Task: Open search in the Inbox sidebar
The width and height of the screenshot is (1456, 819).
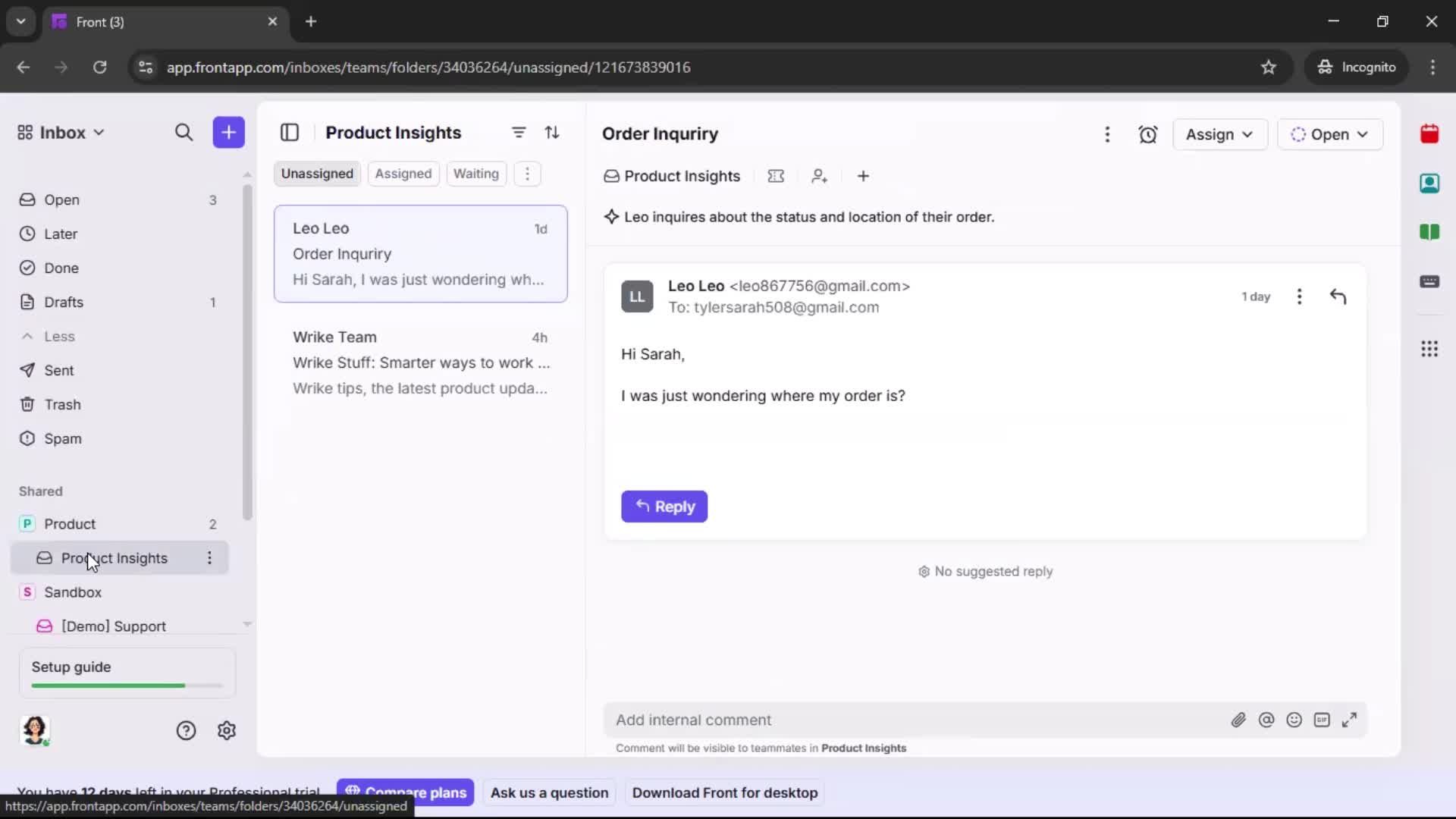Action: click(x=184, y=132)
